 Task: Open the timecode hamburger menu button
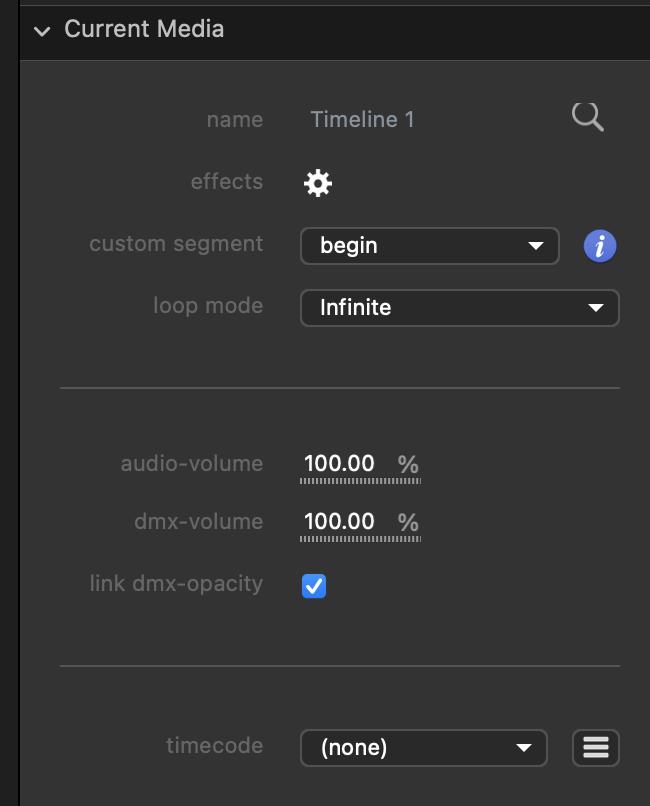click(596, 747)
